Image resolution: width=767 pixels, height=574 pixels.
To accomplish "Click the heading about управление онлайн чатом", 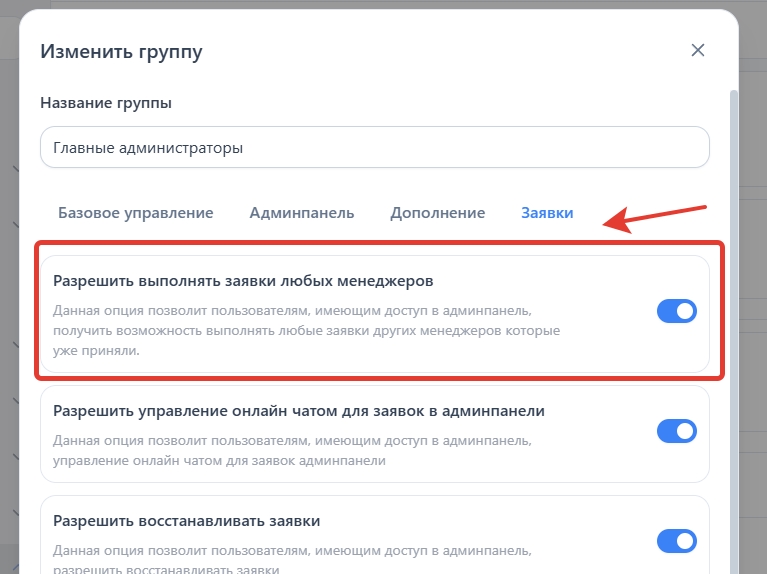I will (x=298, y=411).
